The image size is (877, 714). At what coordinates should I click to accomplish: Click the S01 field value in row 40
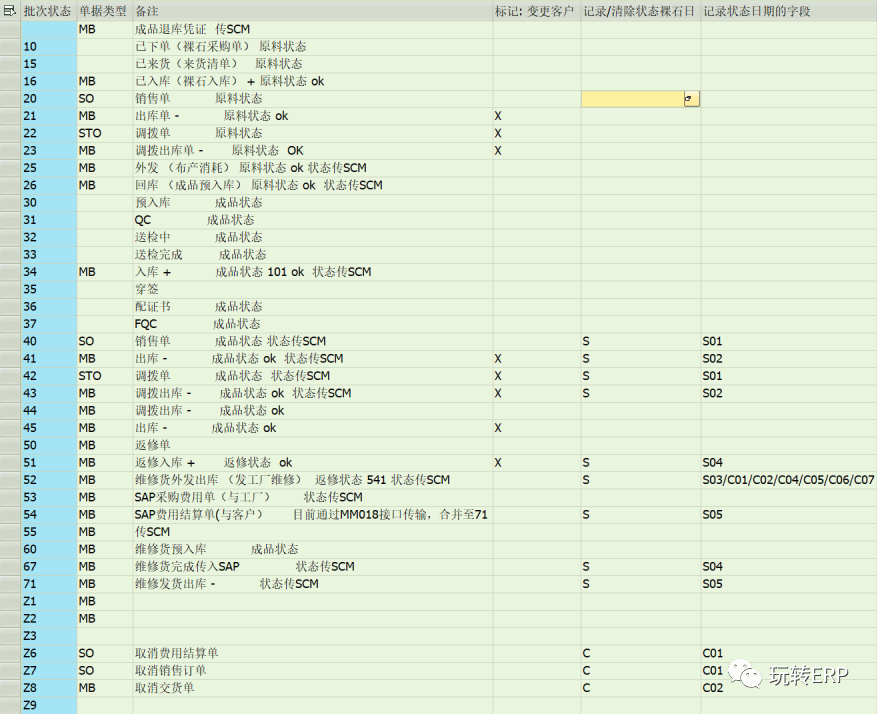[x=713, y=341]
